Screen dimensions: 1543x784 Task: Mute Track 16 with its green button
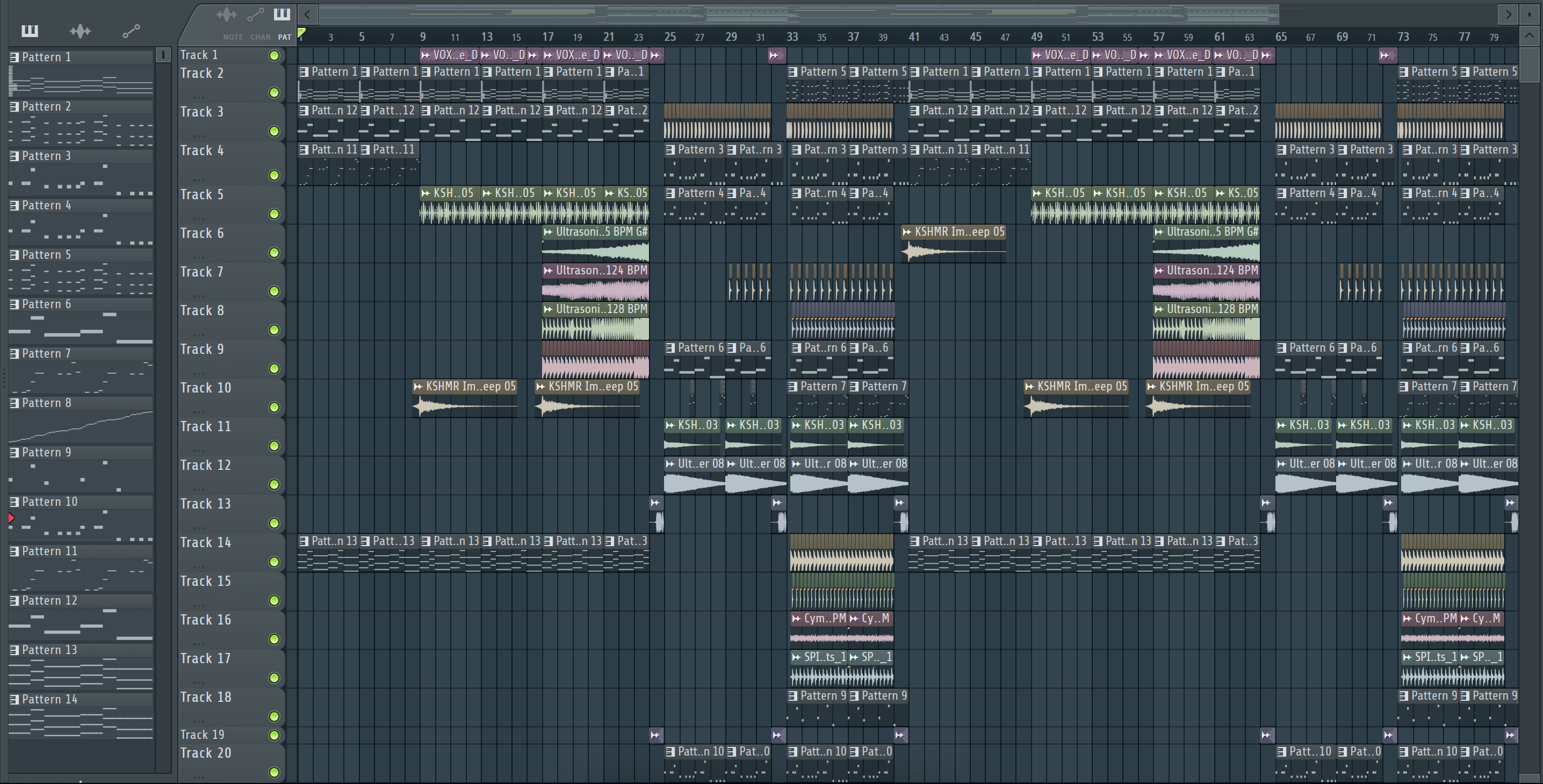pos(274,639)
